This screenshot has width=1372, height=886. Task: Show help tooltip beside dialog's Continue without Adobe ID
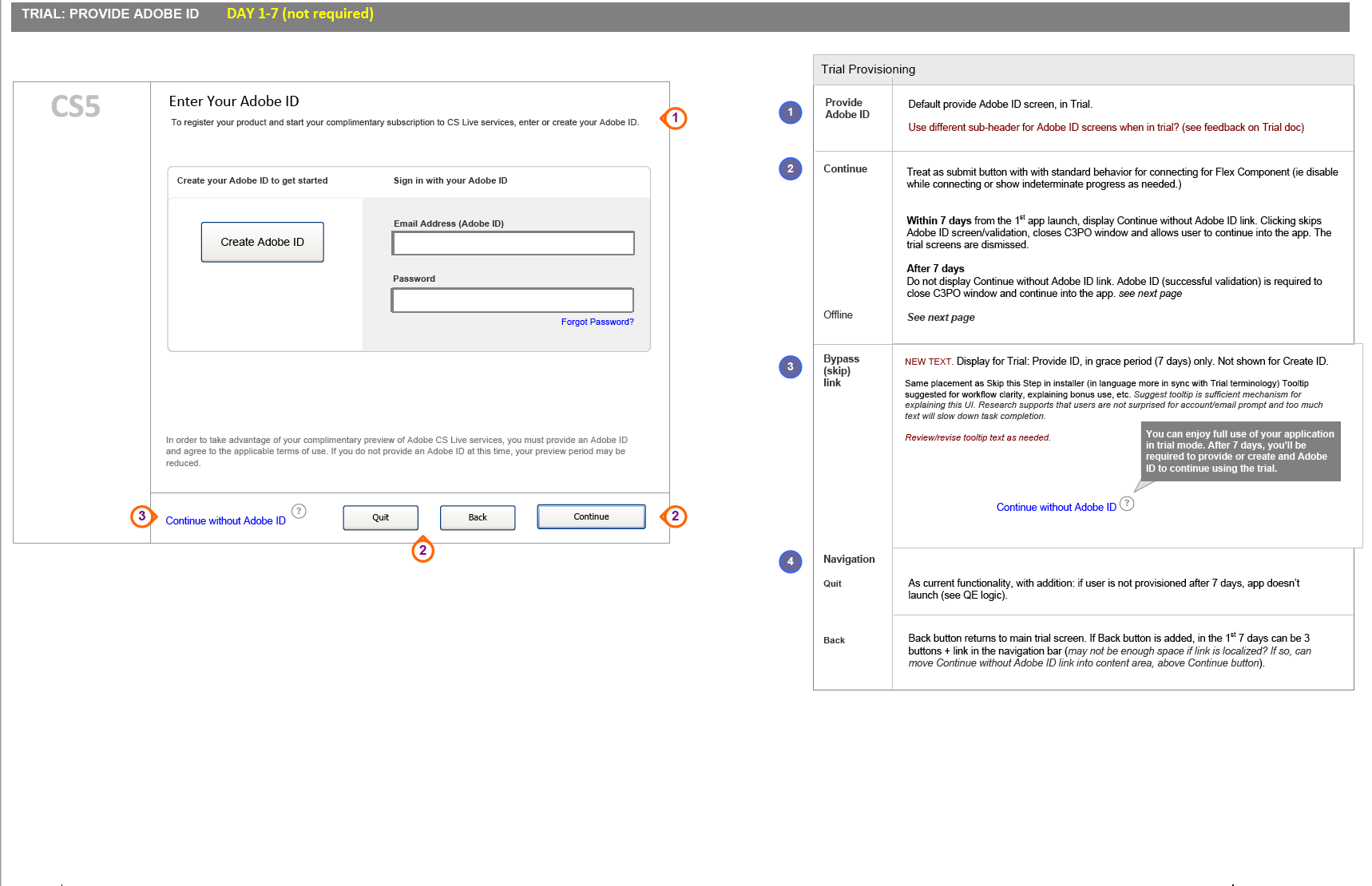pyautogui.click(x=299, y=511)
